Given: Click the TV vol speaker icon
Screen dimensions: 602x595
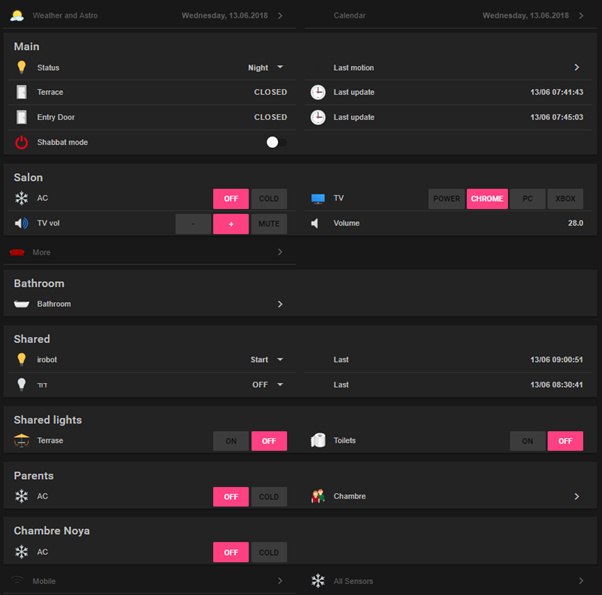Looking at the screenshot, I should [22, 223].
